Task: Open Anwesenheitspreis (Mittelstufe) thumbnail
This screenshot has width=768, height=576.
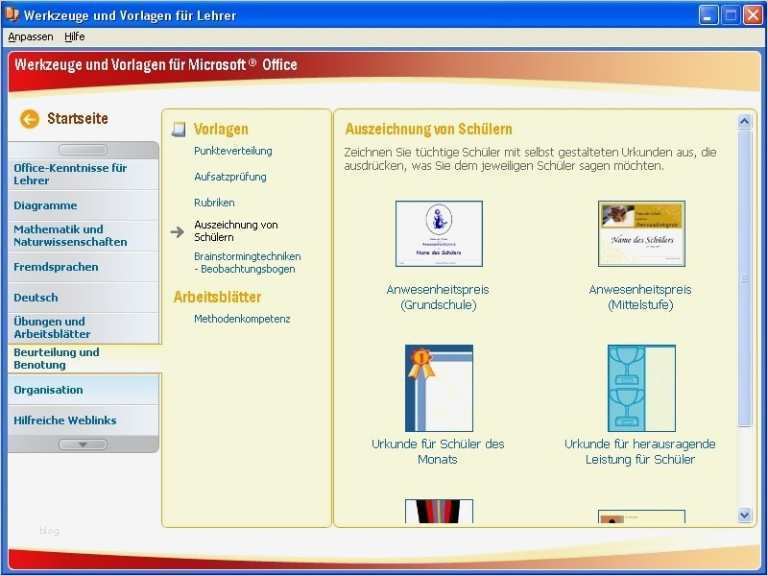Action: tap(642, 234)
